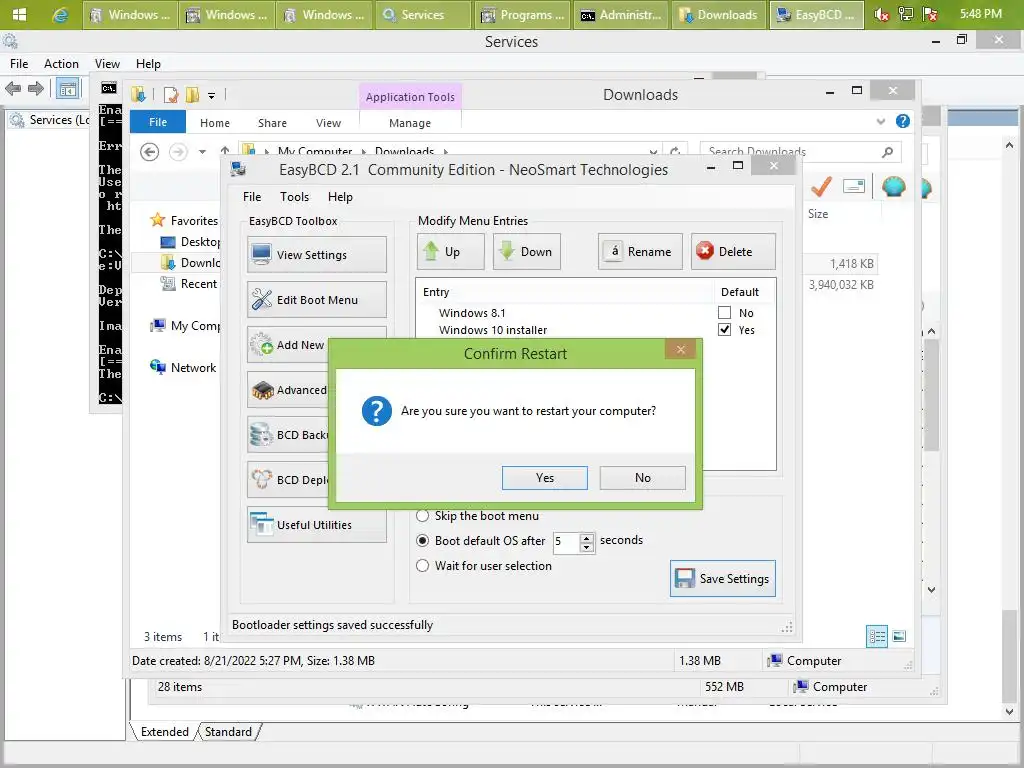
Task: Click the boot timeout seconds field
Action: 566,541
